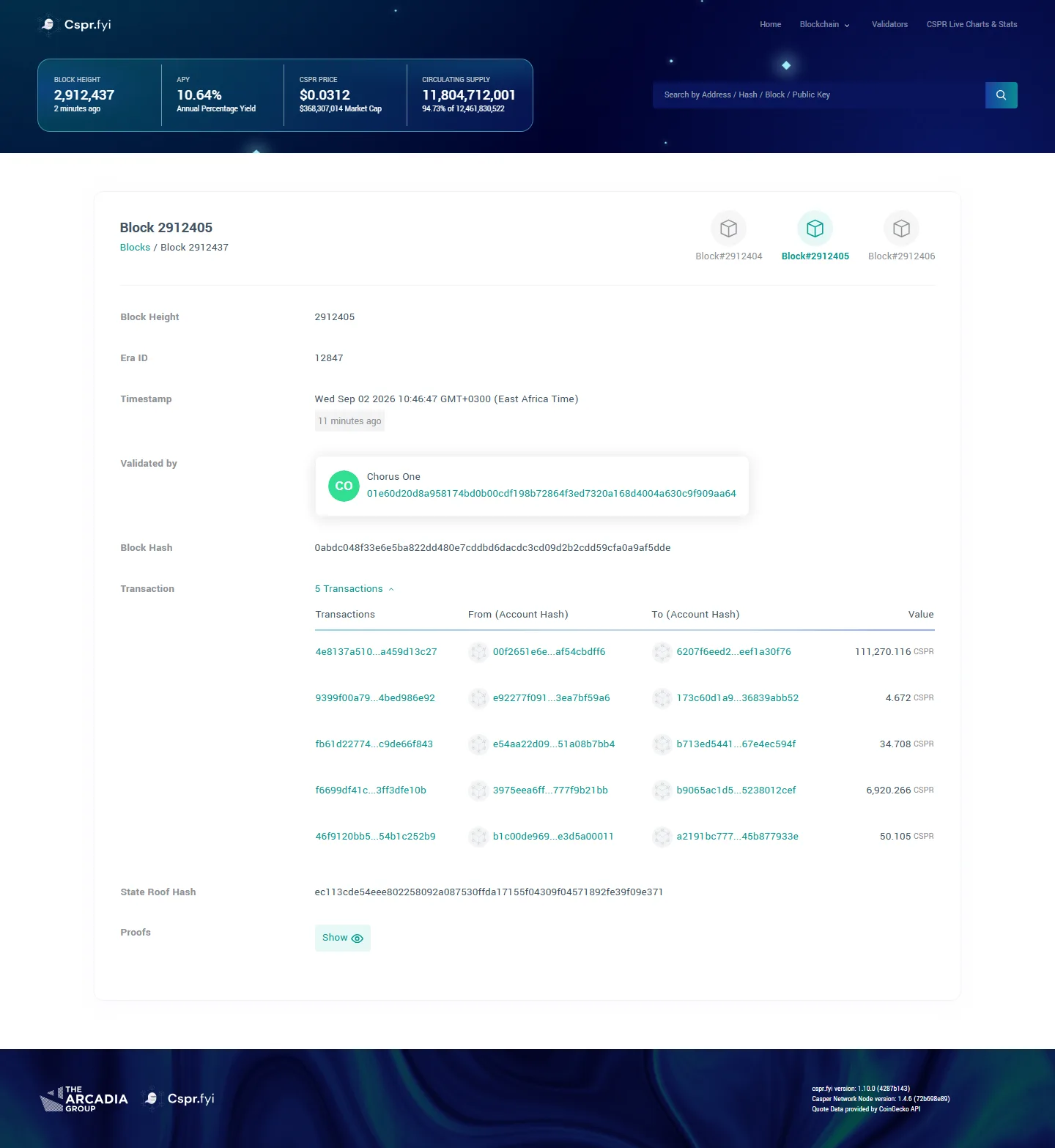Viewport: 1055px width, 1148px height.
Task: Open Chorus One validator public key link
Action: [552, 494]
